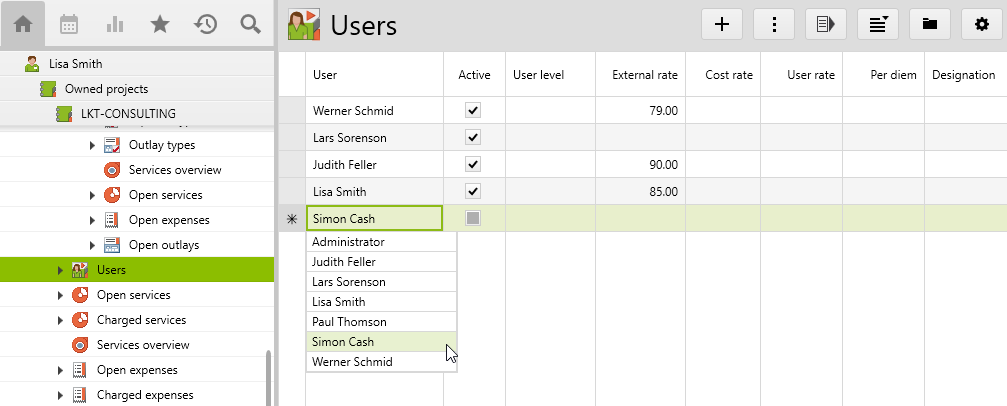Click the add new user plus button

[x=722, y=25]
